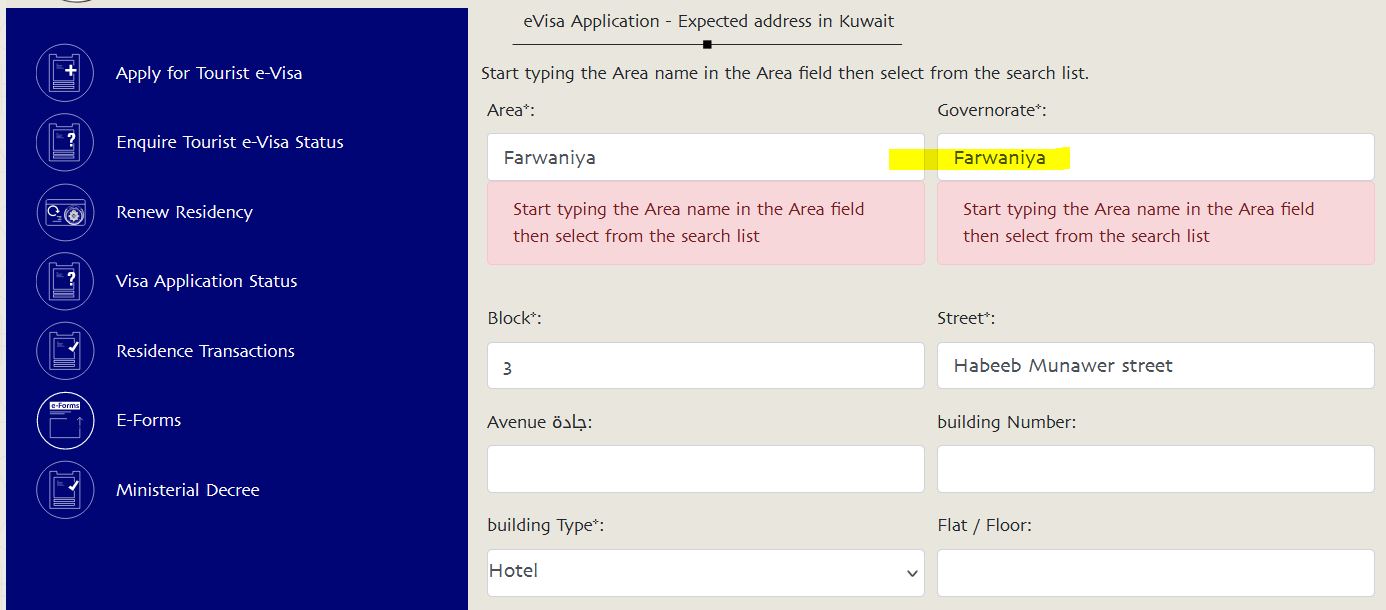The height and width of the screenshot is (610, 1386).
Task: Click the empty building Number field
Action: [1156, 469]
